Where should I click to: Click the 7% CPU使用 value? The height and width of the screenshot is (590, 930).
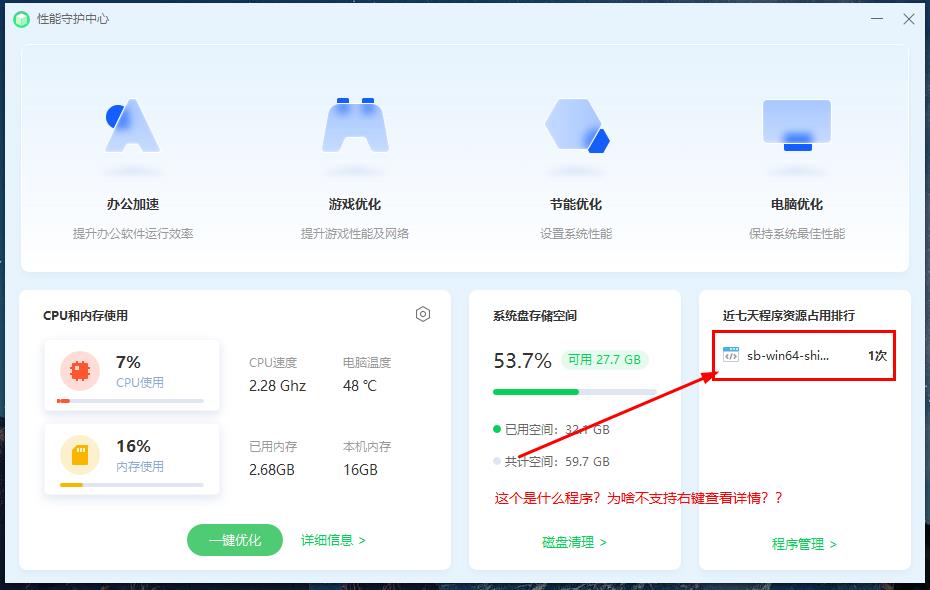pyautogui.click(x=128, y=362)
